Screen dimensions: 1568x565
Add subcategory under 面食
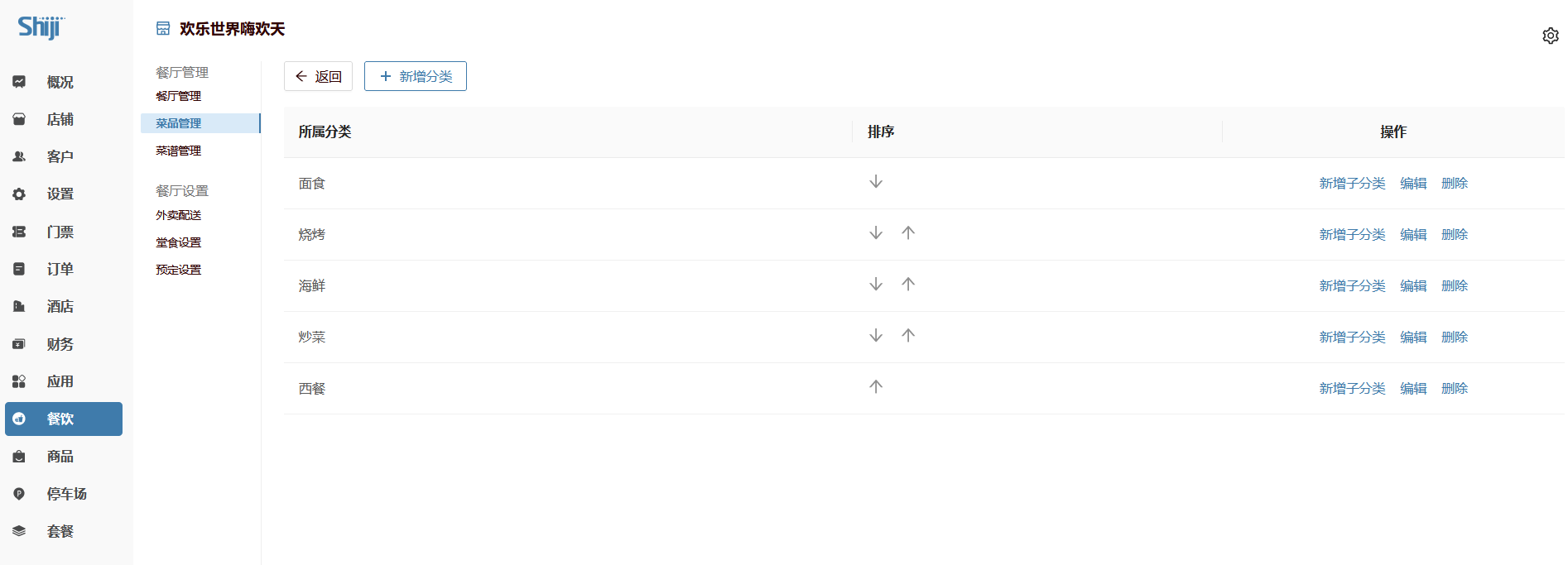click(1352, 184)
